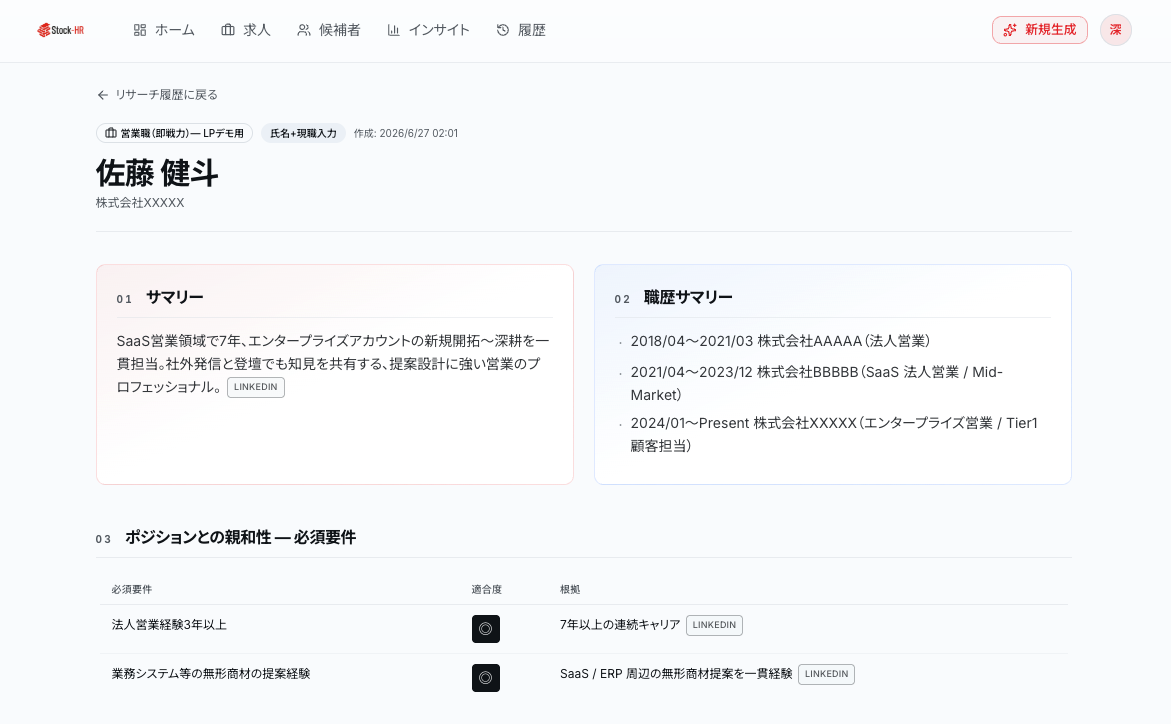Click the 必須要件 column header
1171x724 pixels.
tap(131, 590)
